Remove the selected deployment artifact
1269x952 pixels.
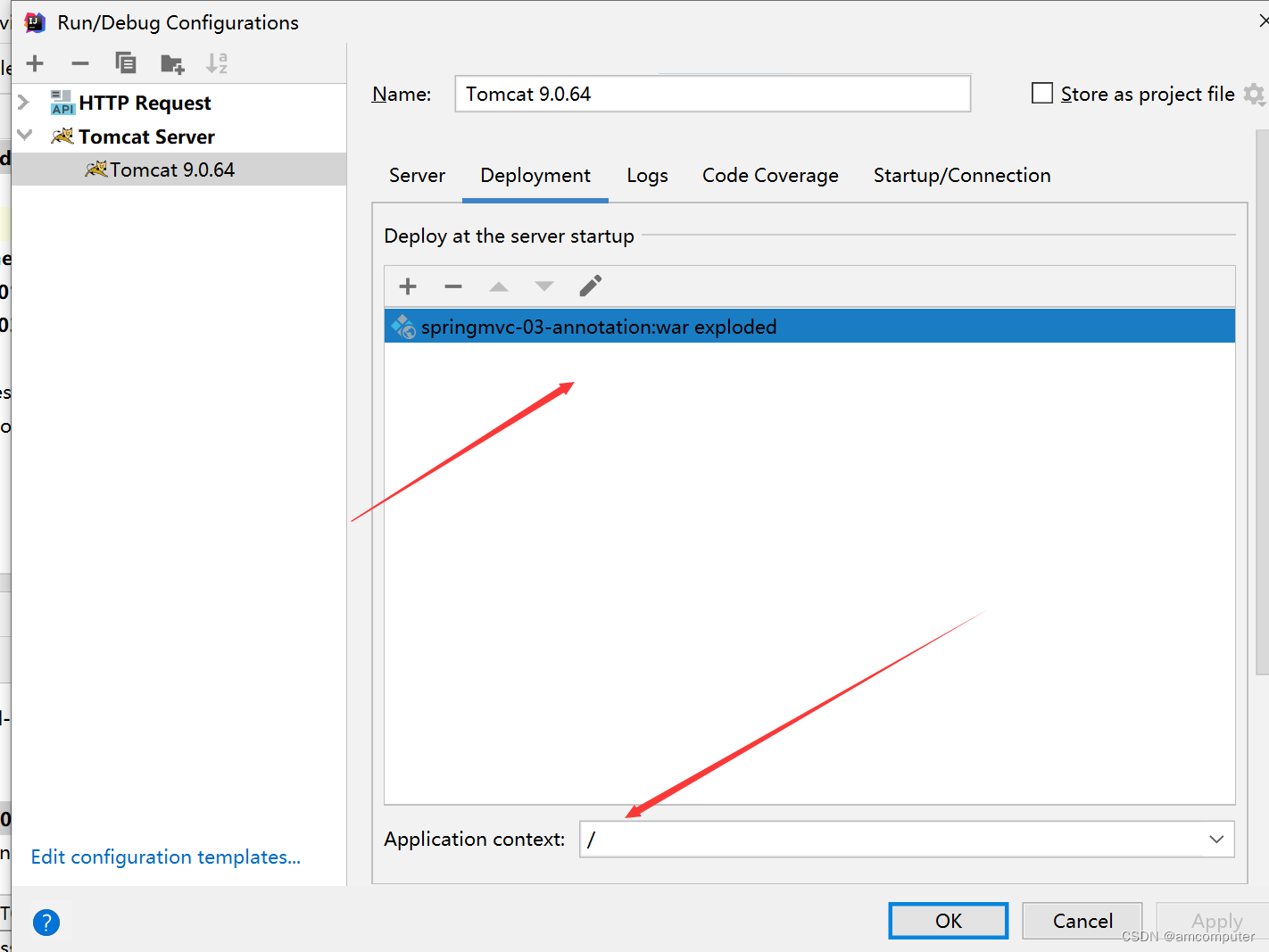pos(453,286)
